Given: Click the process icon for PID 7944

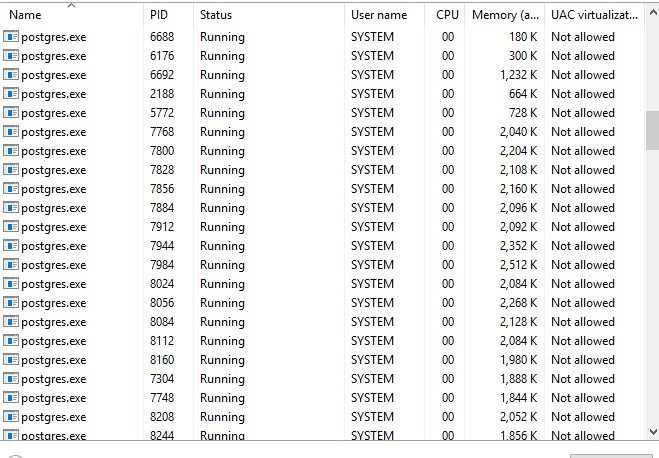Looking at the screenshot, I should [x=11, y=245].
